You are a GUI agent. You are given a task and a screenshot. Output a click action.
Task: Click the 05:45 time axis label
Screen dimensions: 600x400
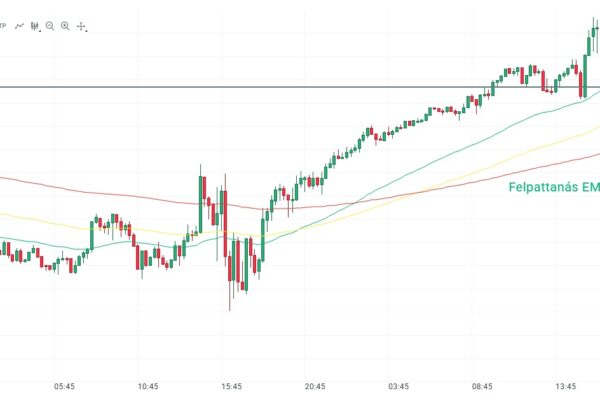pyautogui.click(x=65, y=385)
